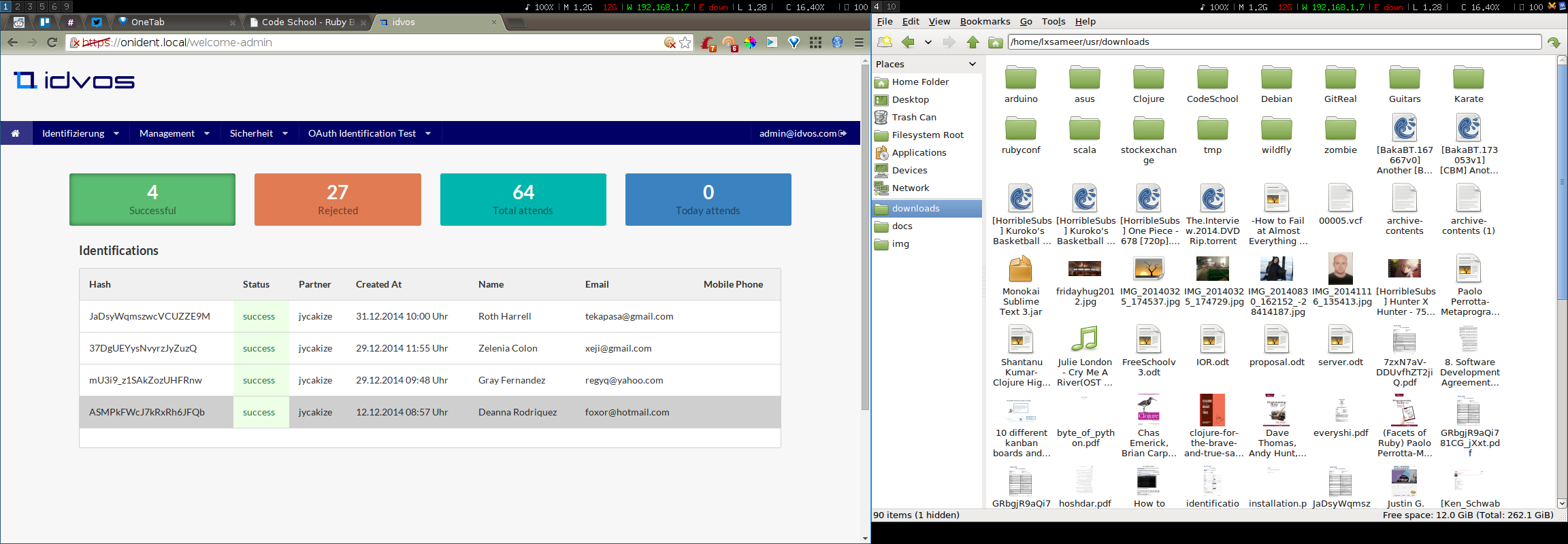Log out via admin@idvos.com link
The image size is (1568, 544).
(803, 133)
